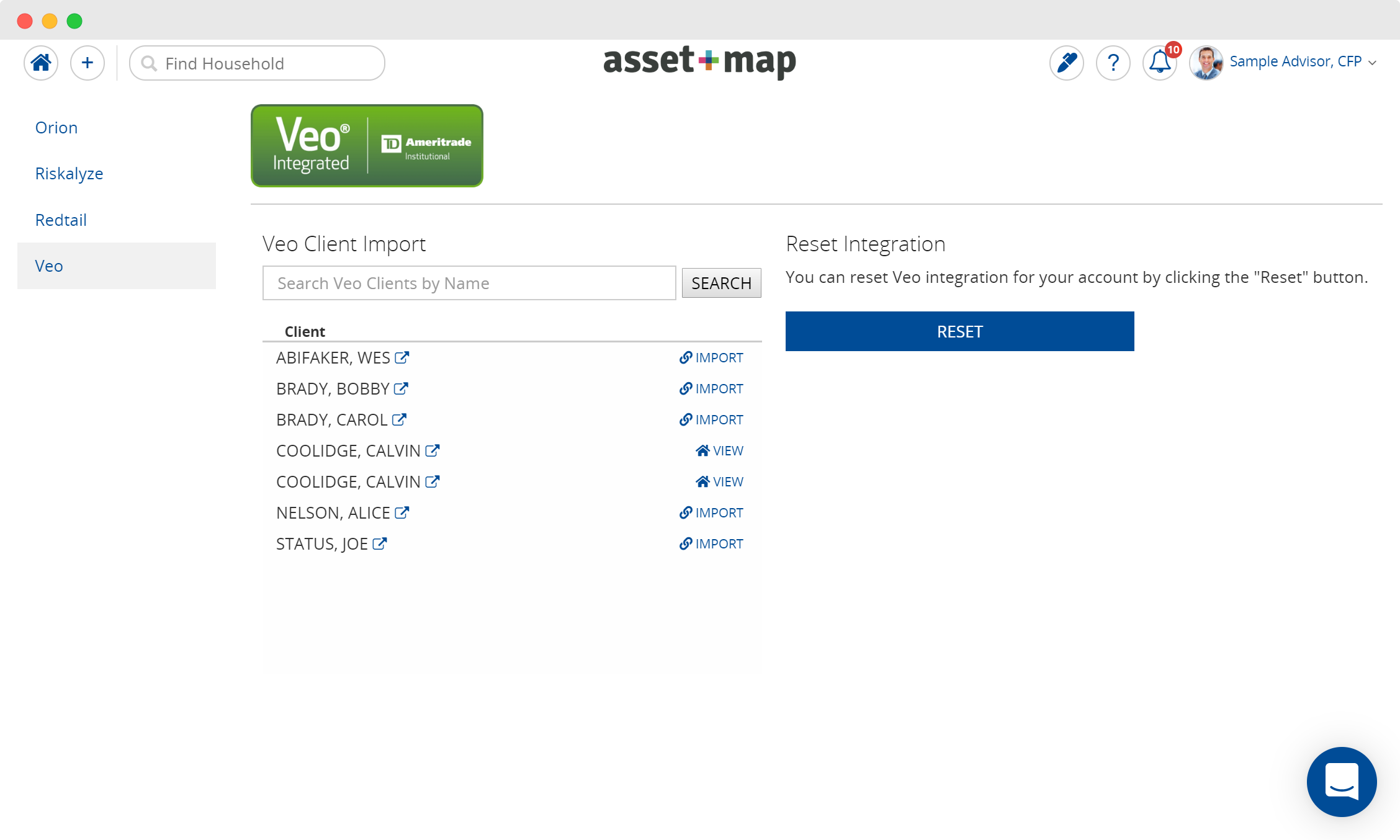Viewport: 1400px width, 840px height.
Task: Open the notifications bell icon
Action: coord(1160,63)
